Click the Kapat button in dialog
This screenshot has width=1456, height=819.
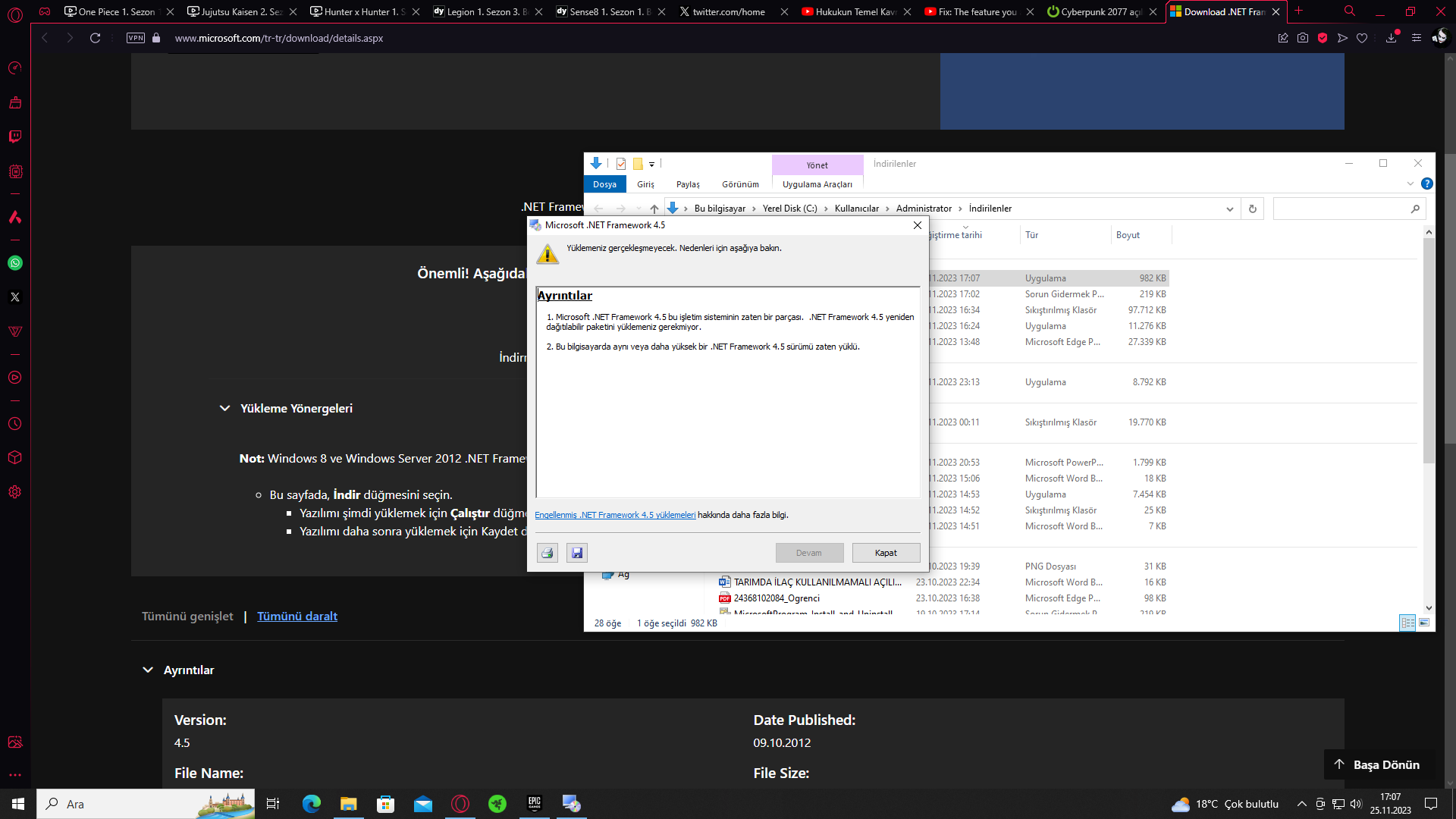click(886, 553)
